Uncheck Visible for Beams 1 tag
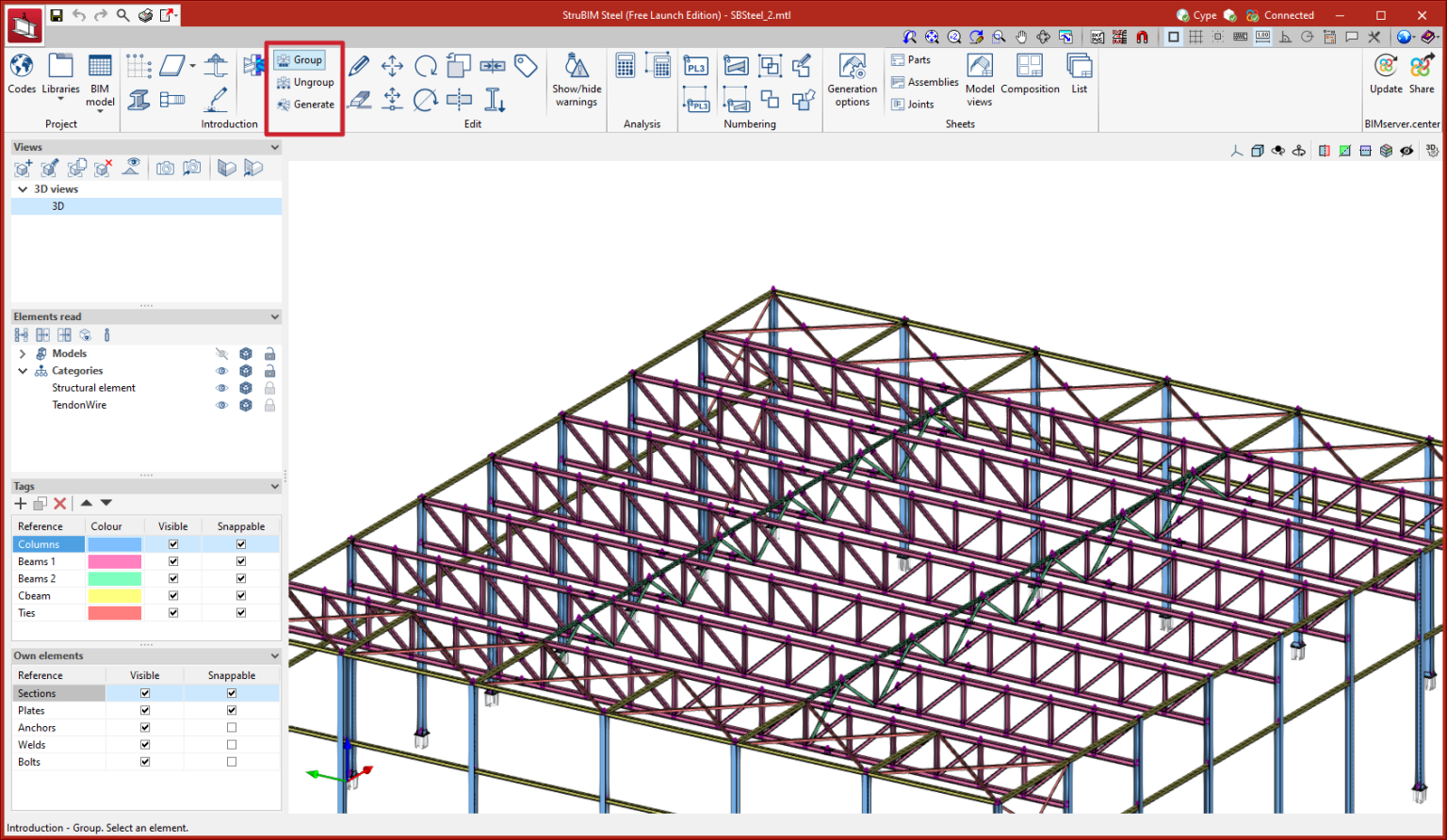Screen dimensions: 1447x840 (x=173, y=561)
